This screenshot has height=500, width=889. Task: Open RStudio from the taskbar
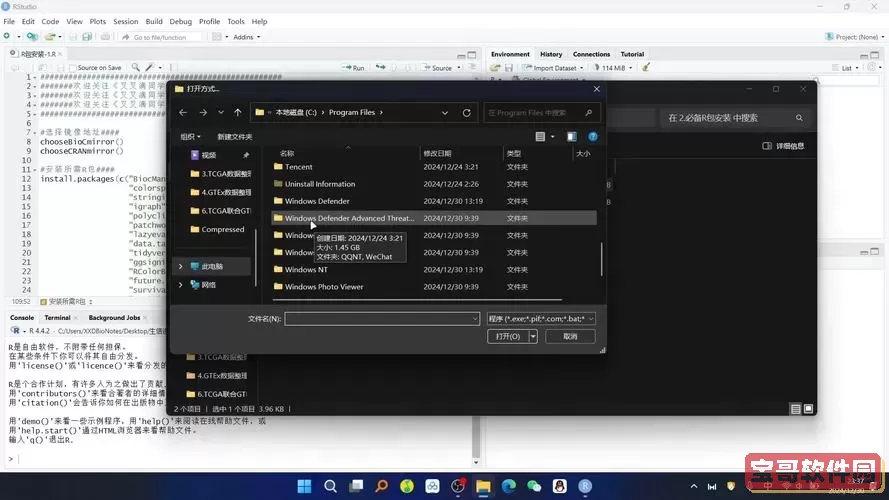pyautogui.click(x=585, y=486)
